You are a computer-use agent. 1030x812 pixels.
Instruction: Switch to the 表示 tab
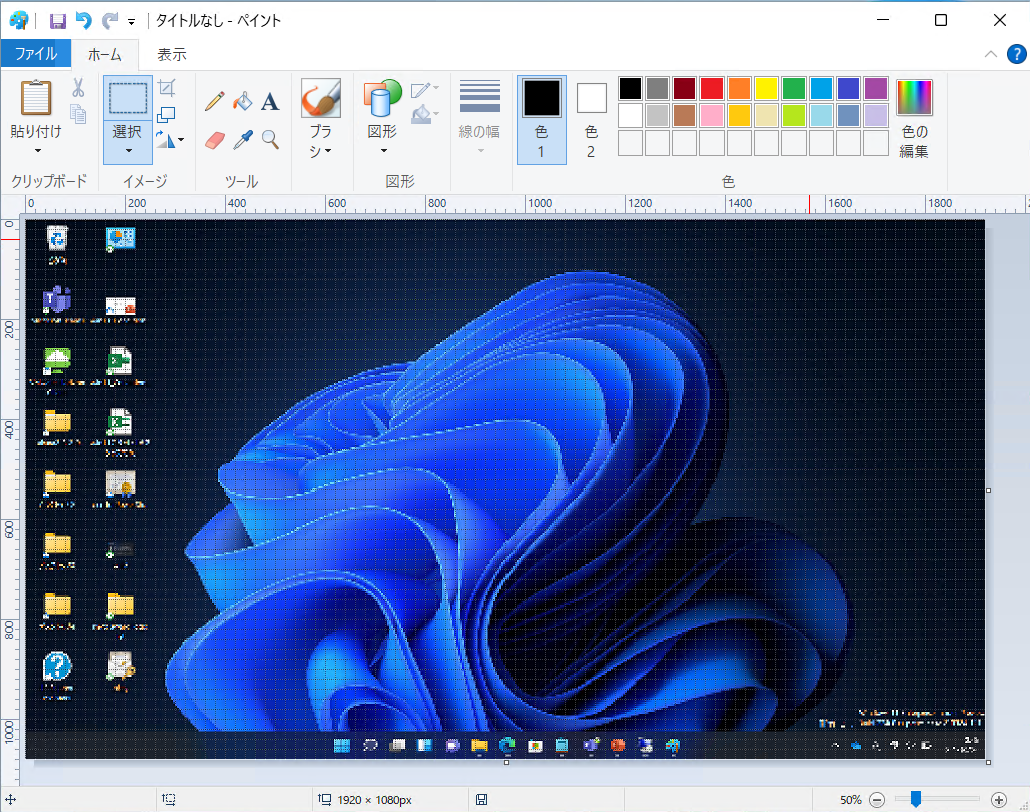[171, 55]
